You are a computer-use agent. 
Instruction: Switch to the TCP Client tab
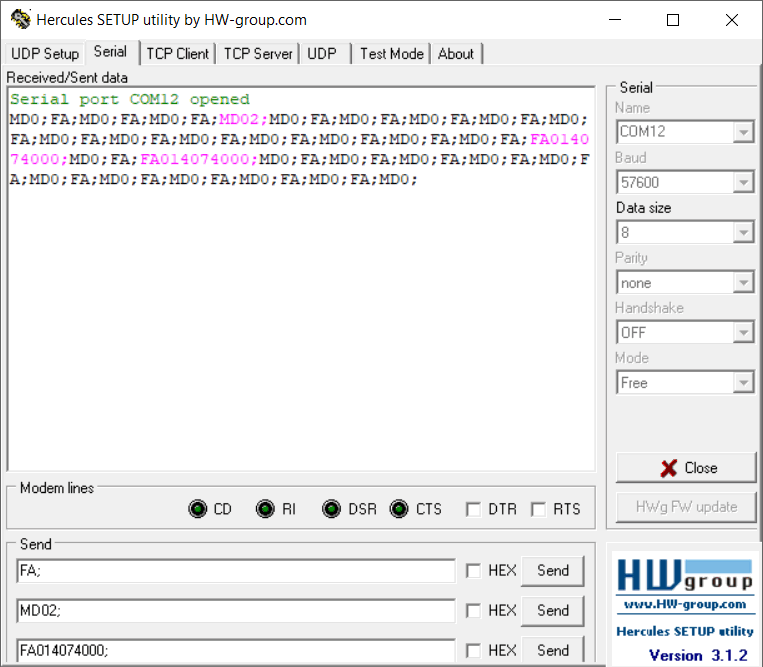click(x=178, y=54)
